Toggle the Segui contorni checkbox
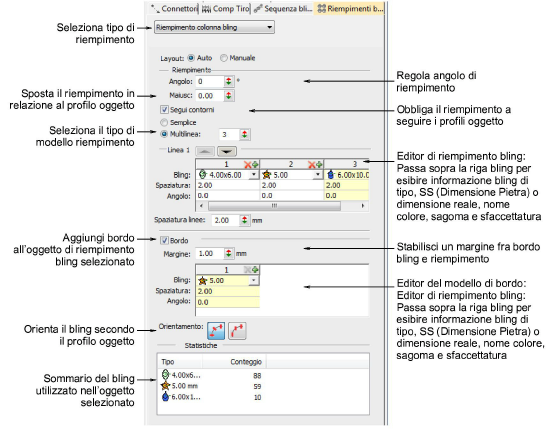550x437 pixels. pyautogui.click(x=164, y=110)
